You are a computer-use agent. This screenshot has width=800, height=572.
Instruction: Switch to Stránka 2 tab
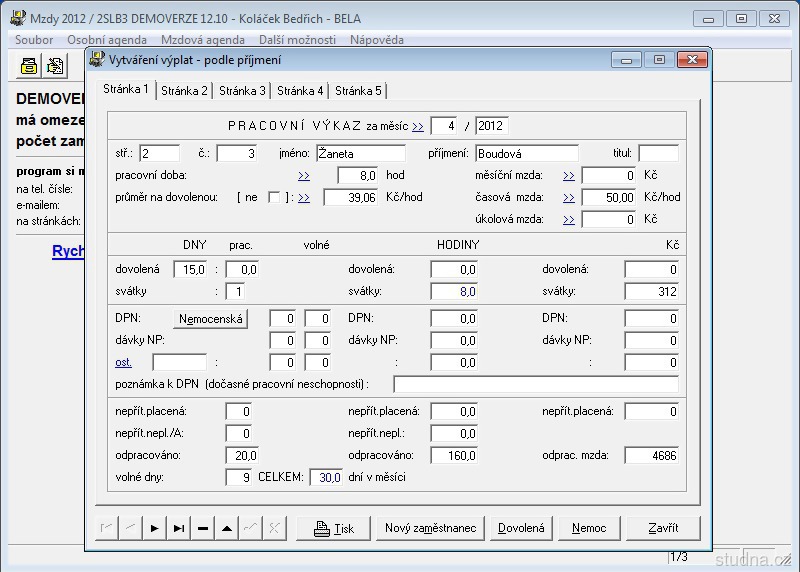pos(185,91)
